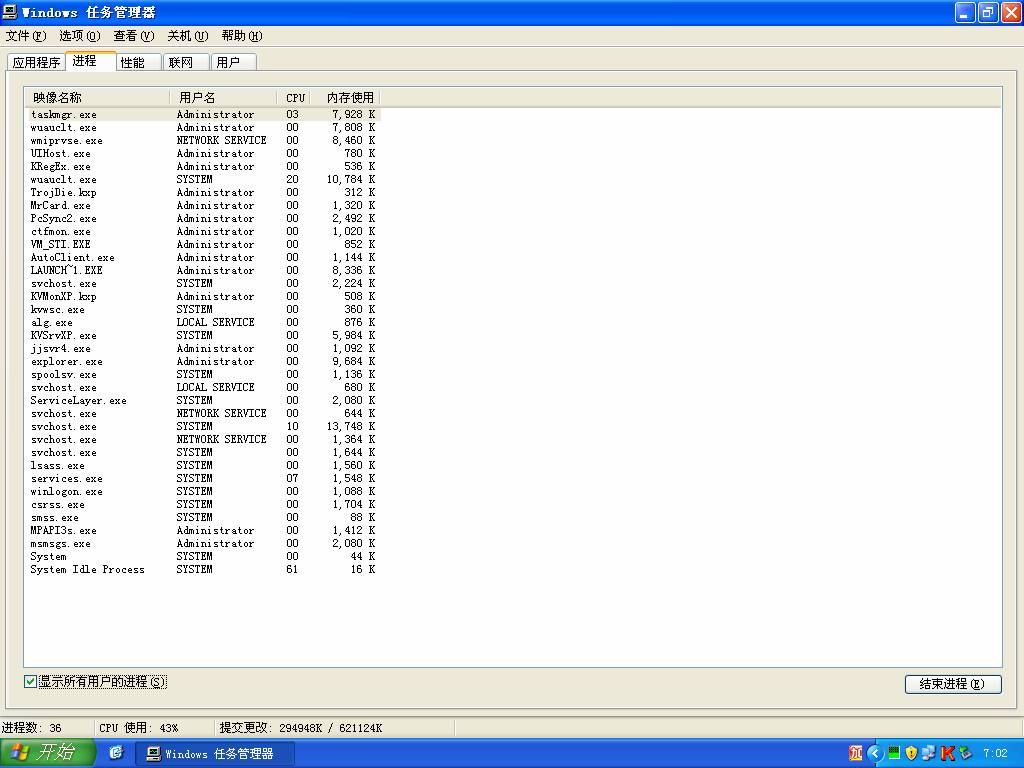This screenshot has height=768, width=1024.
Task: Click the taskbar clock showing 7:02
Action: [x=995, y=753]
